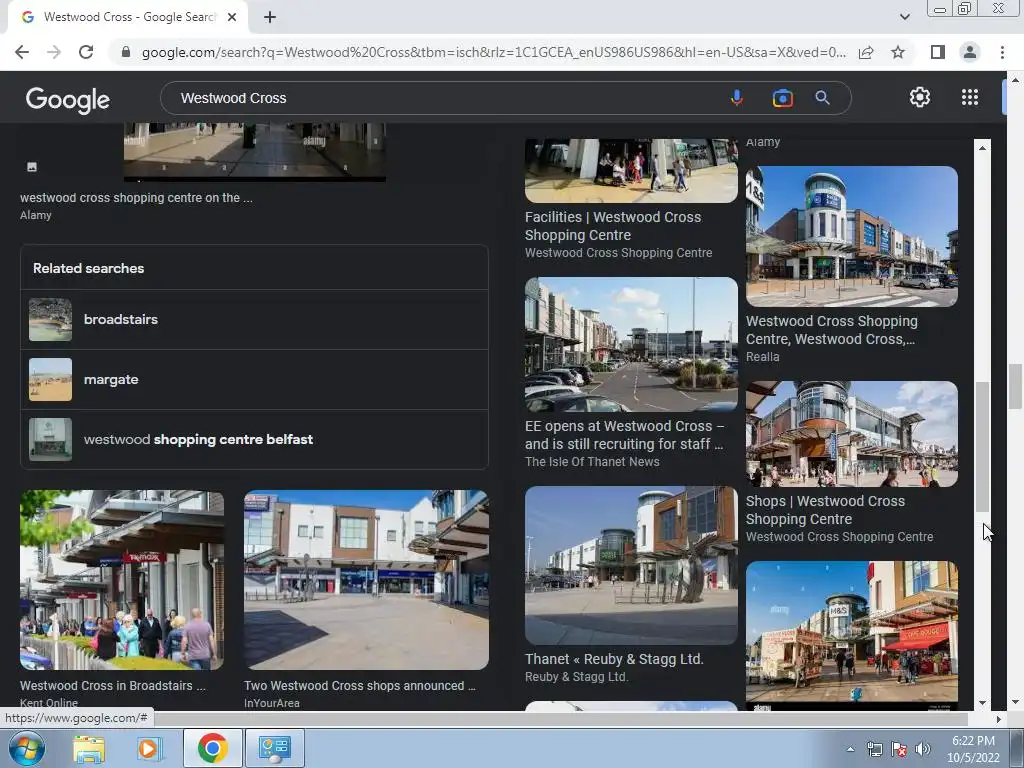This screenshot has height=768, width=1024.
Task: Open the Chrome three-dot menu
Action: (1002, 52)
